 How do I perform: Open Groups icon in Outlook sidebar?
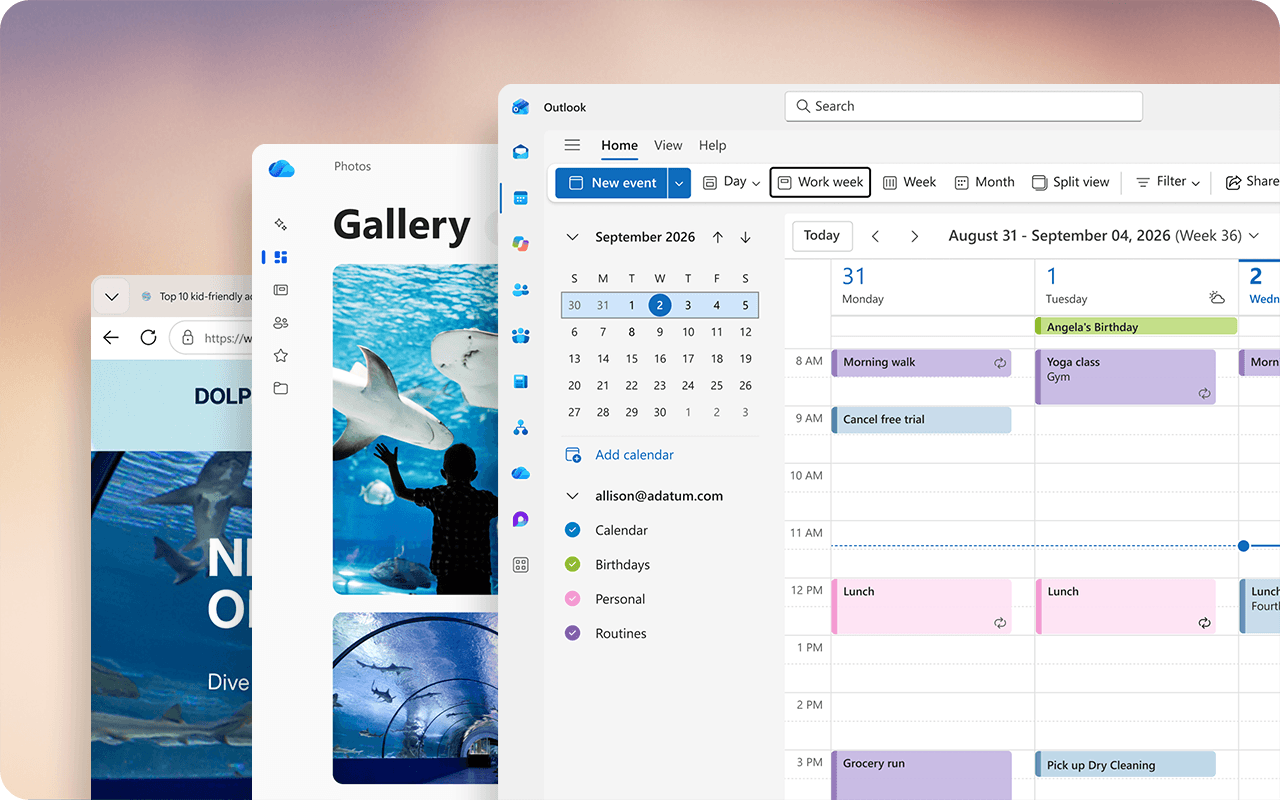(520, 336)
